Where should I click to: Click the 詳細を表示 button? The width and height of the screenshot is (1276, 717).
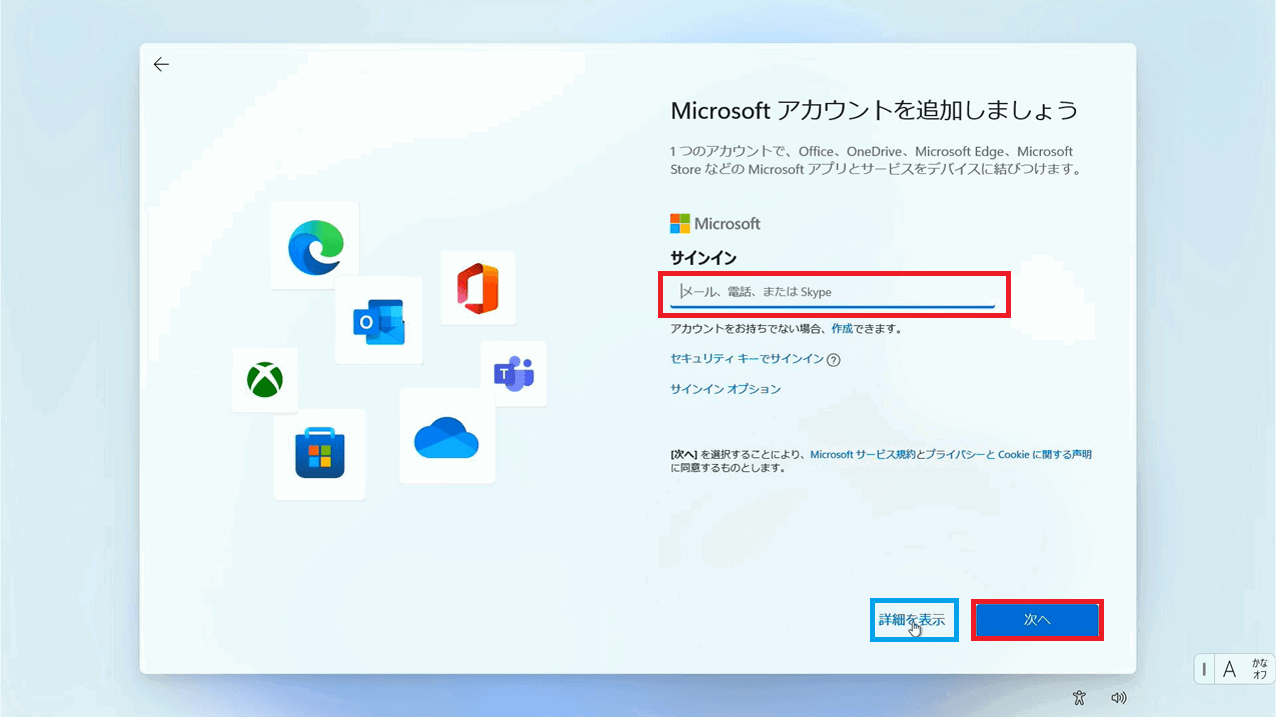point(914,620)
